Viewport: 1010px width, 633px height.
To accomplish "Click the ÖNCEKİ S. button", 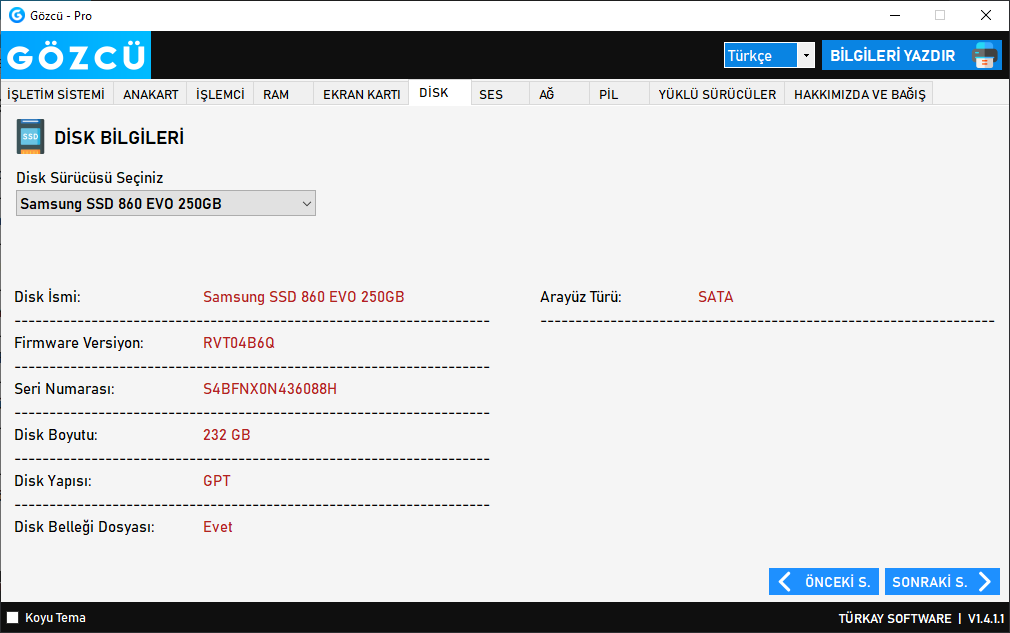I will 823,582.
